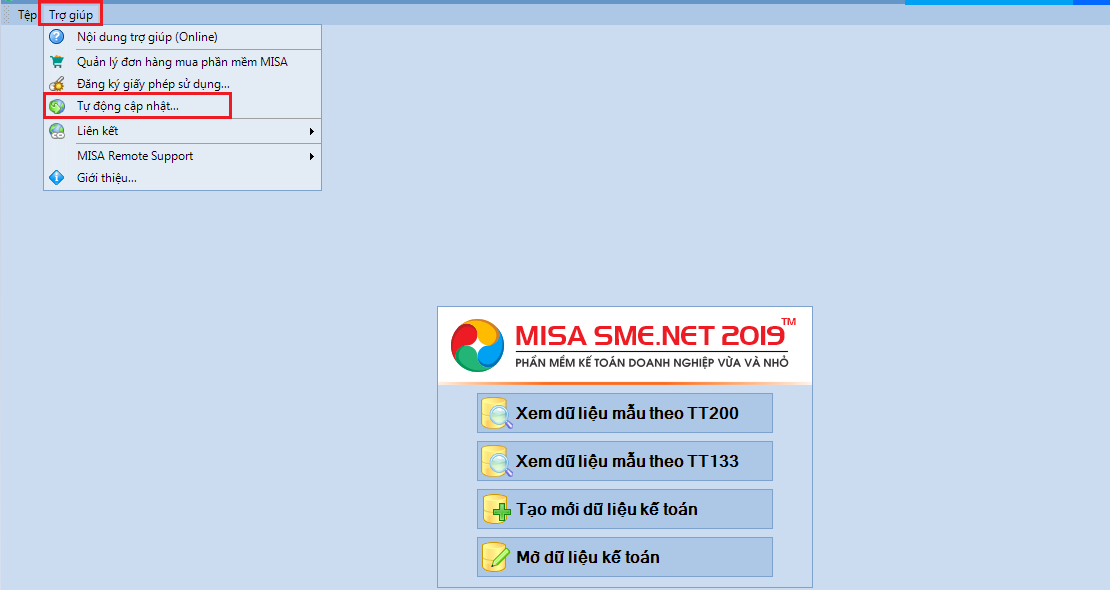
Task: Open MISA Remote Support menu entry
Action: click(183, 156)
